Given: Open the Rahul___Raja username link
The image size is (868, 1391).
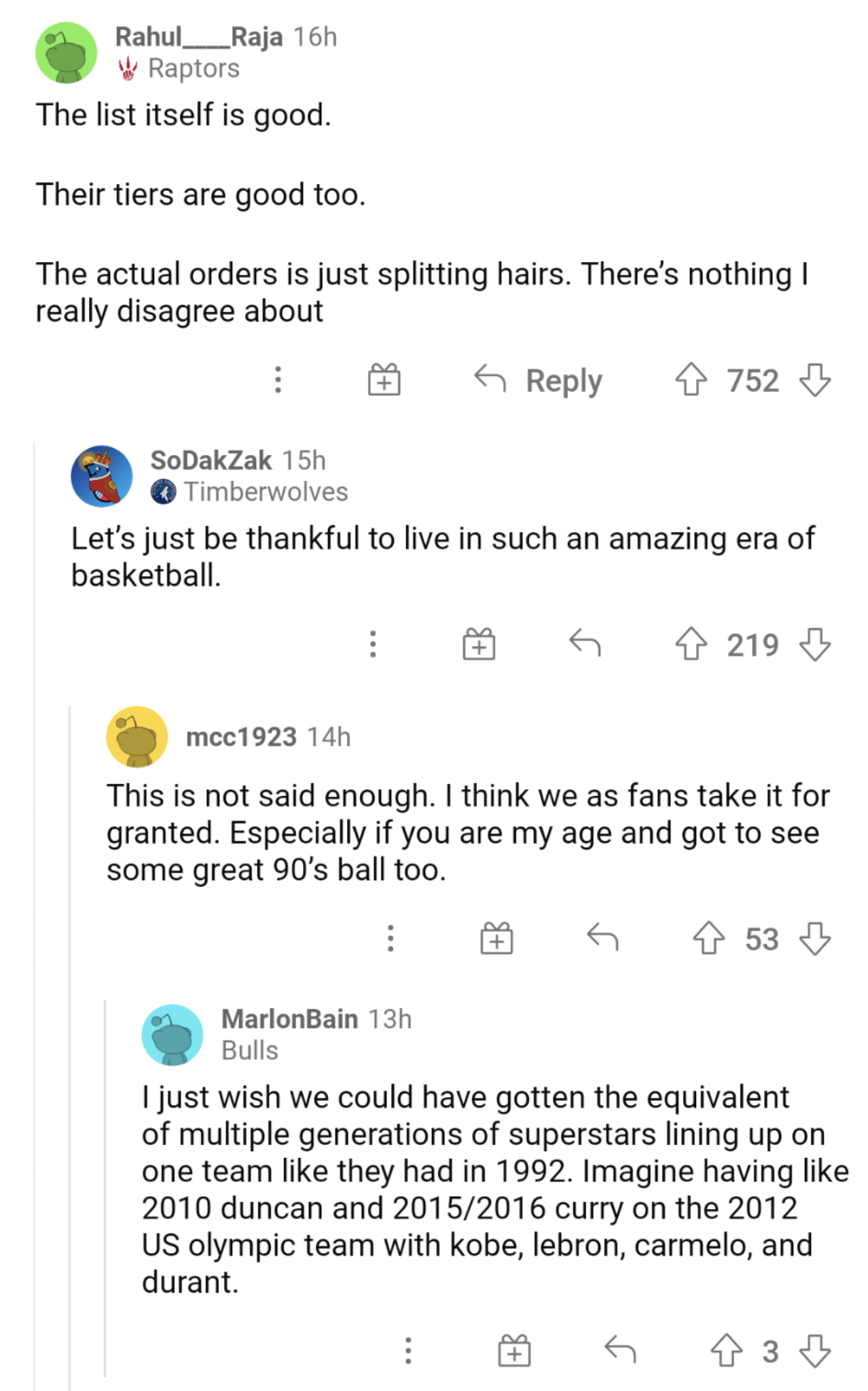Looking at the screenshot, I should coord(198,37).
